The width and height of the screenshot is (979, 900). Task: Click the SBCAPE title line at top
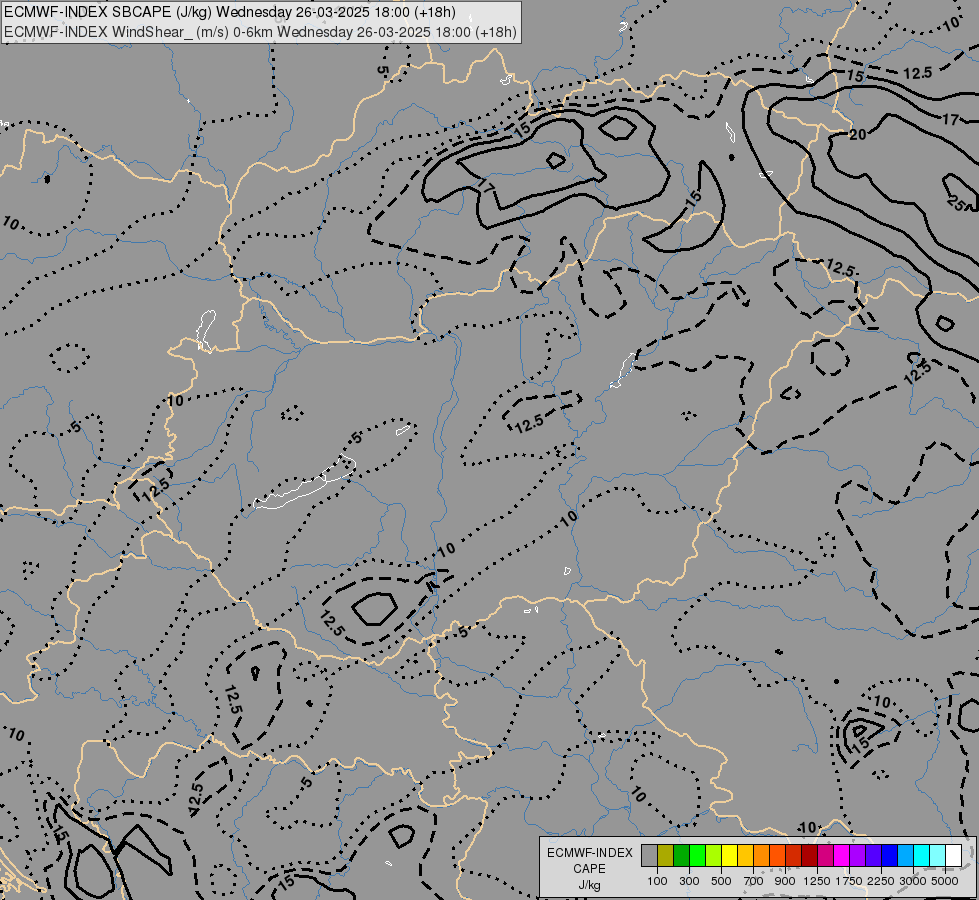coord(230,12)
